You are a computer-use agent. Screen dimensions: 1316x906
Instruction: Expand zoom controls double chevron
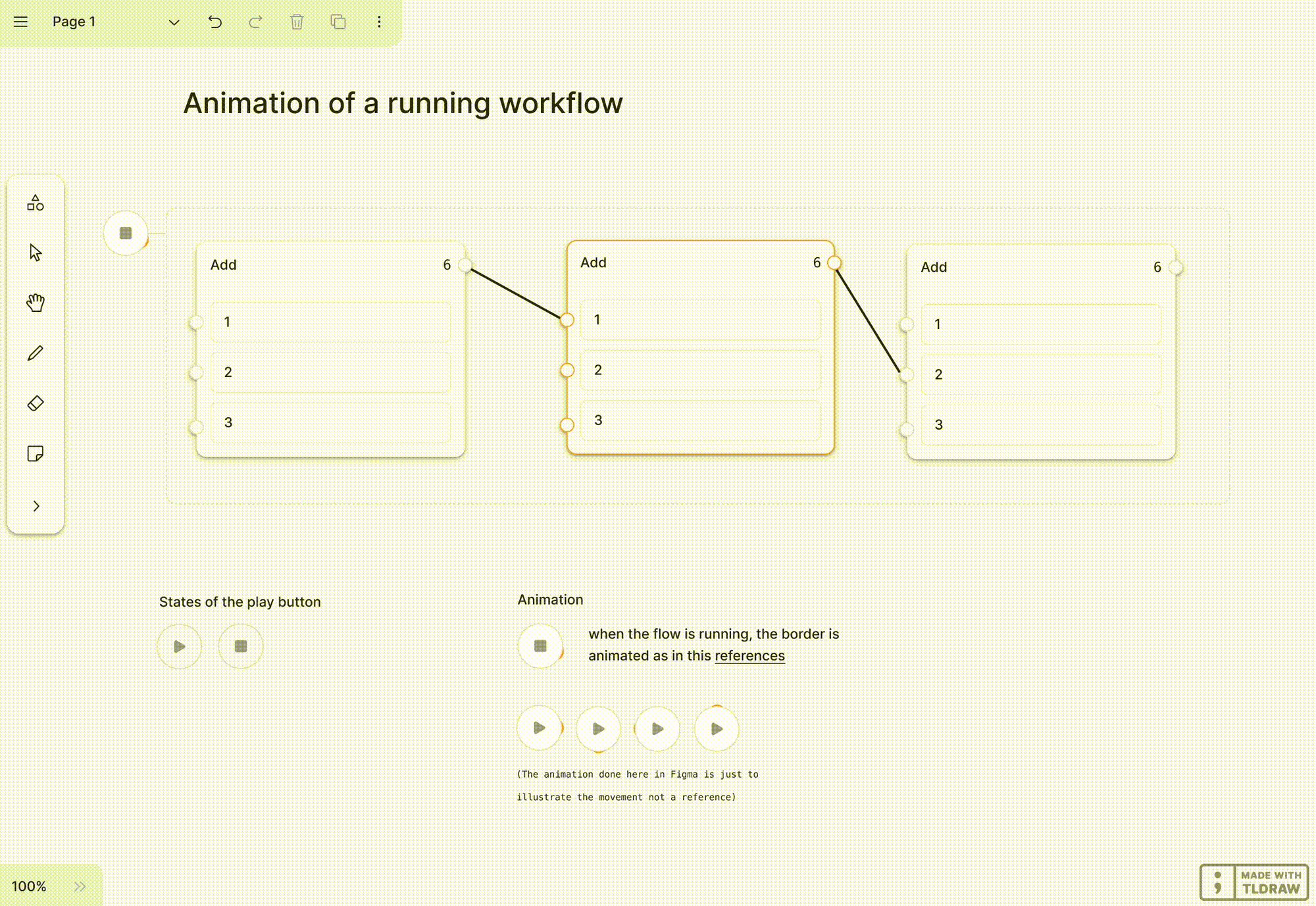pyautogui.click(x=80, y=886)
